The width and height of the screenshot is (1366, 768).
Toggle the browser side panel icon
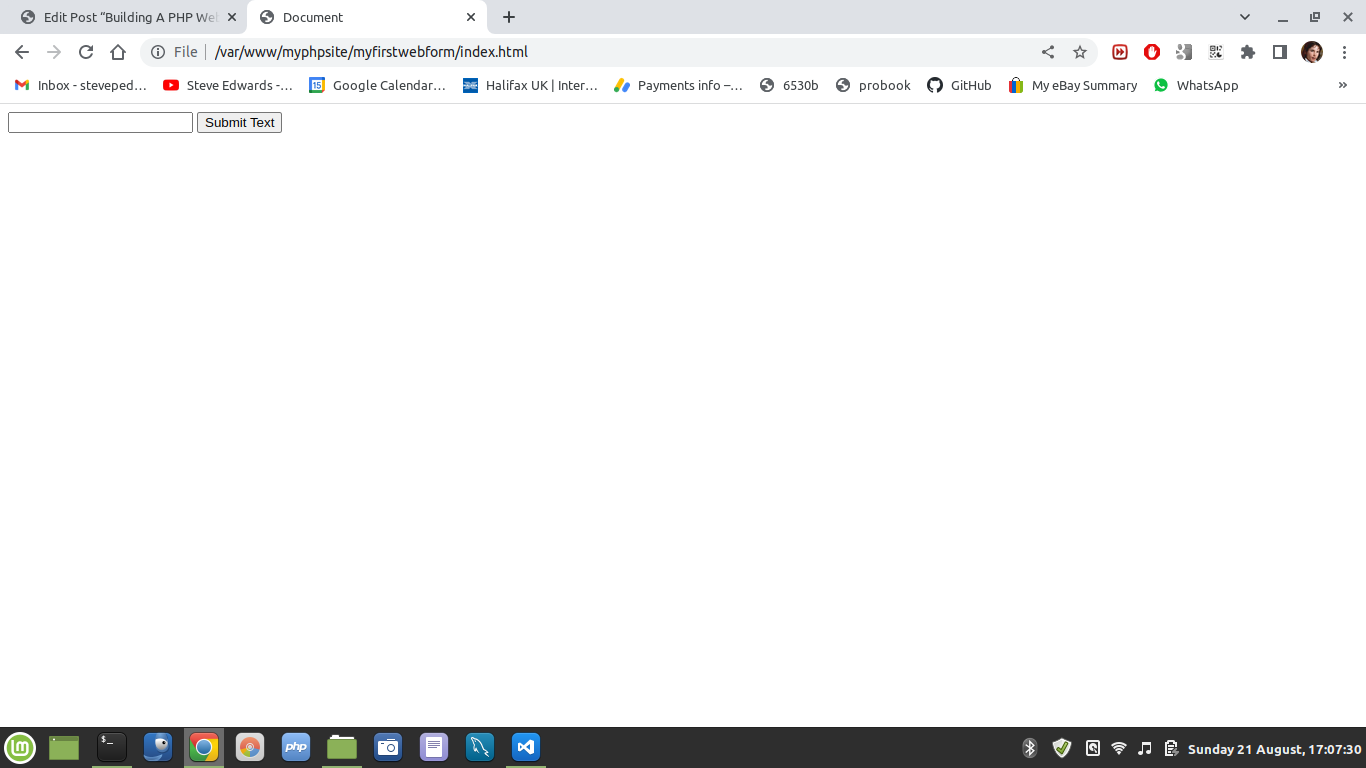point(1280,52)
